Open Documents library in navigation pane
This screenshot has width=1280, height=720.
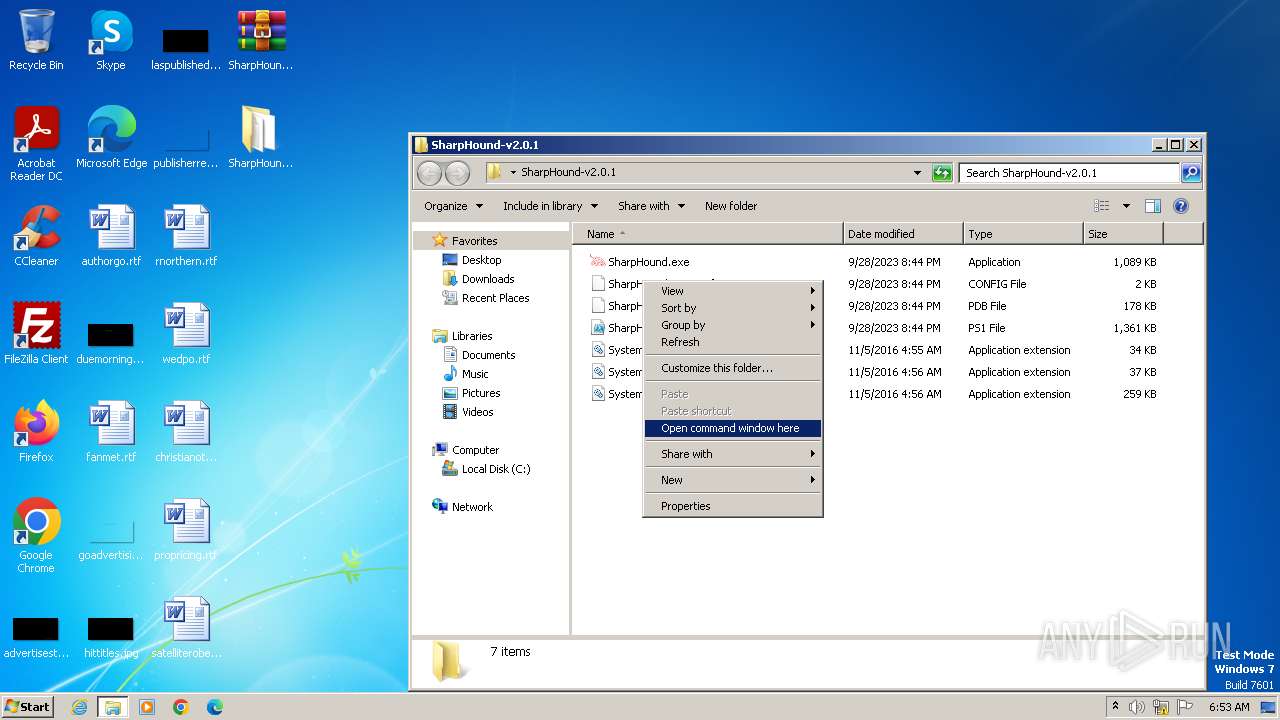[488, 355]
